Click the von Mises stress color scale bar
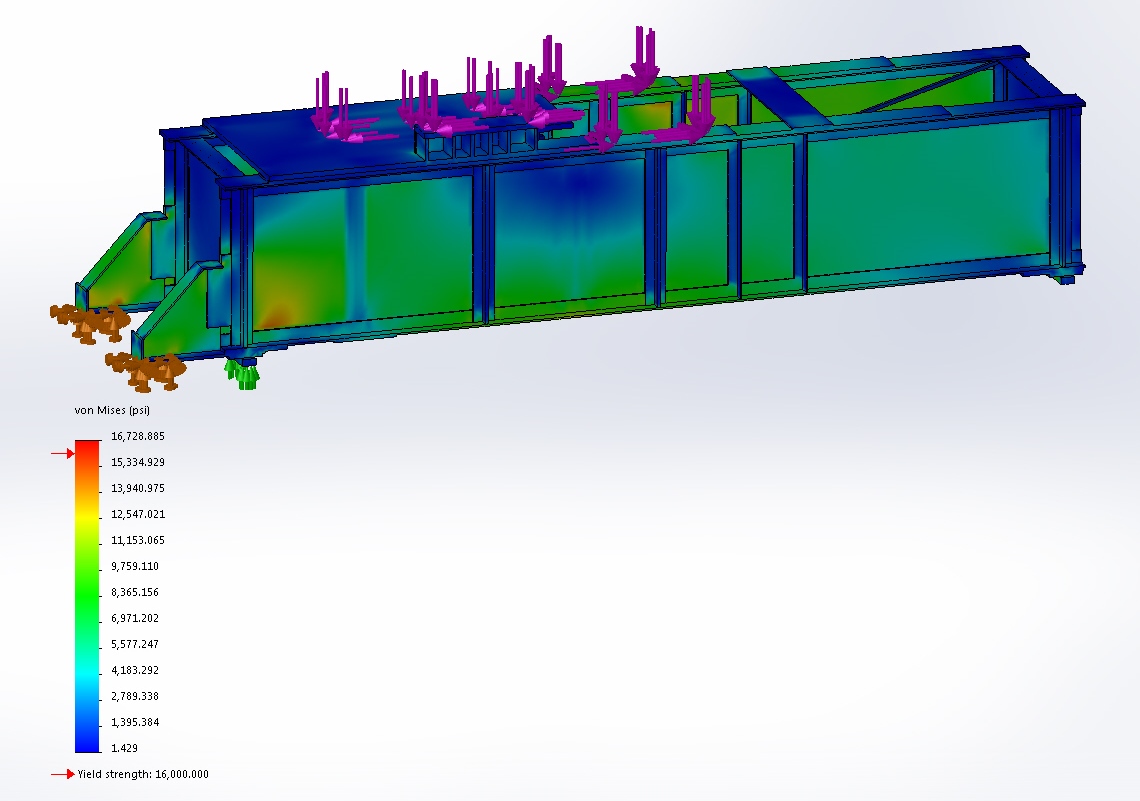The height and width of the screenshot is (801, 1140). point(87,597)
